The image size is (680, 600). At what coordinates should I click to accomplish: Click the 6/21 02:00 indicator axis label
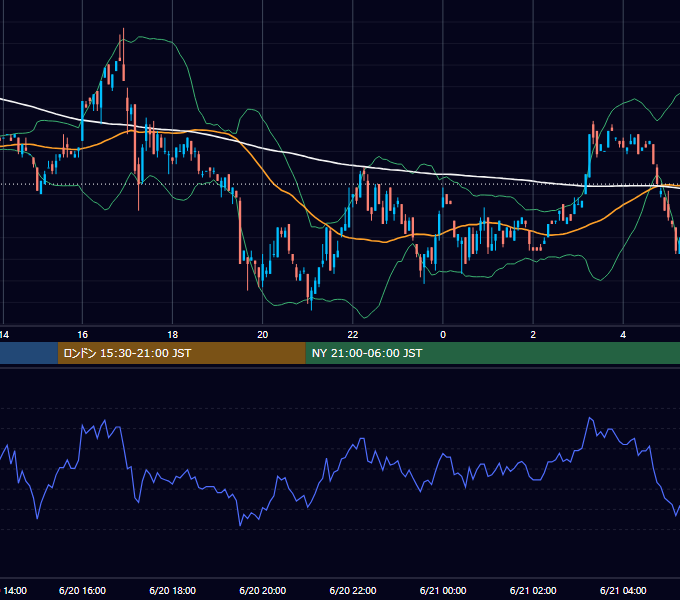coord(533,590)
